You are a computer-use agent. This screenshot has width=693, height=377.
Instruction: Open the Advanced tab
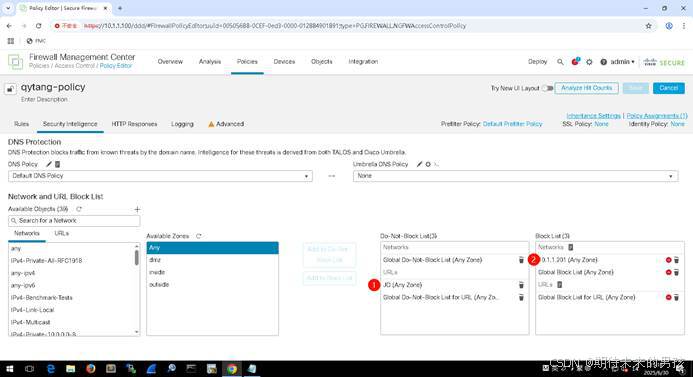tap(226, 124)
